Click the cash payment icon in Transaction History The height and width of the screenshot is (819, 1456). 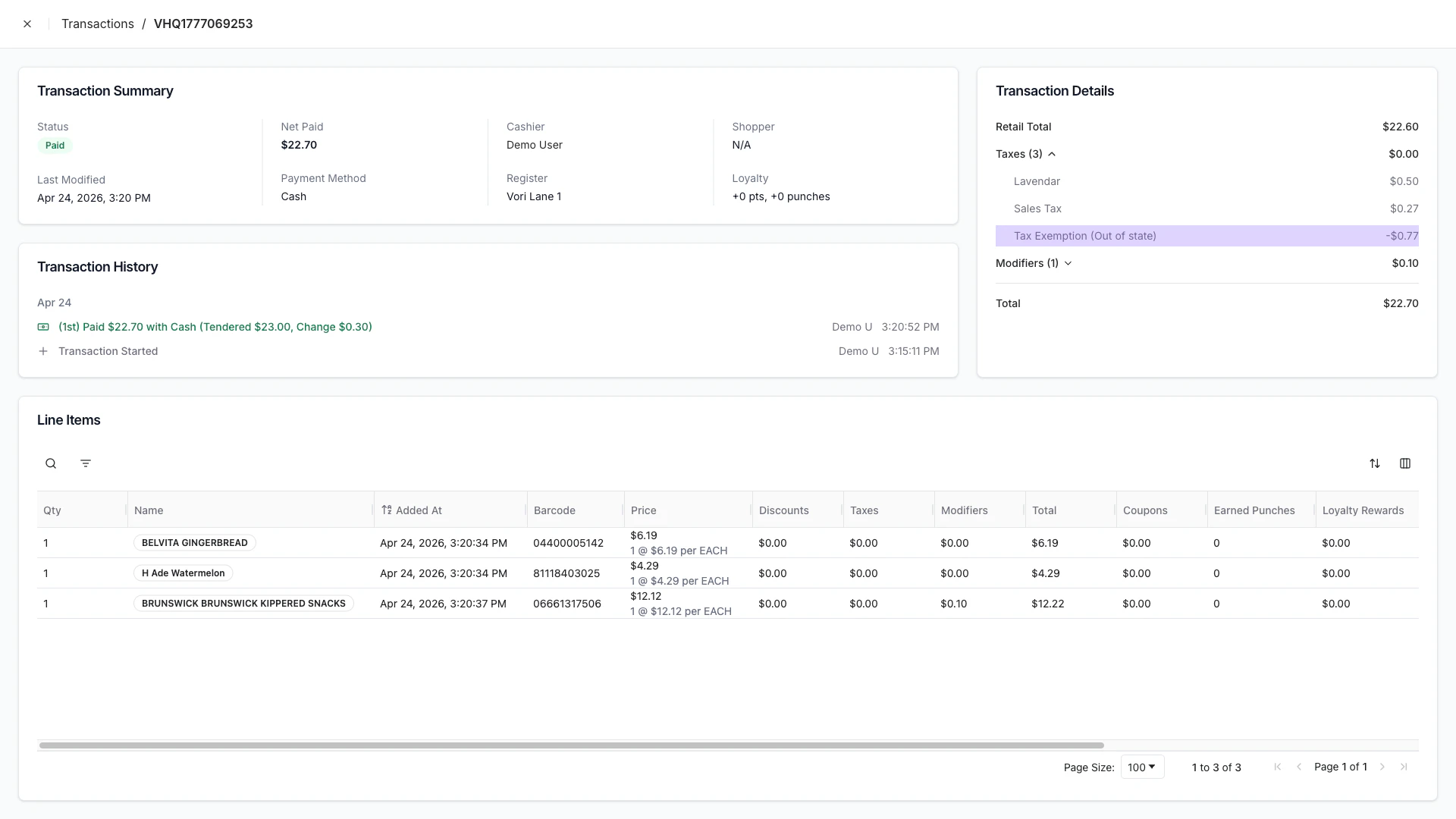pyautogui.click(x=43, y=326)
